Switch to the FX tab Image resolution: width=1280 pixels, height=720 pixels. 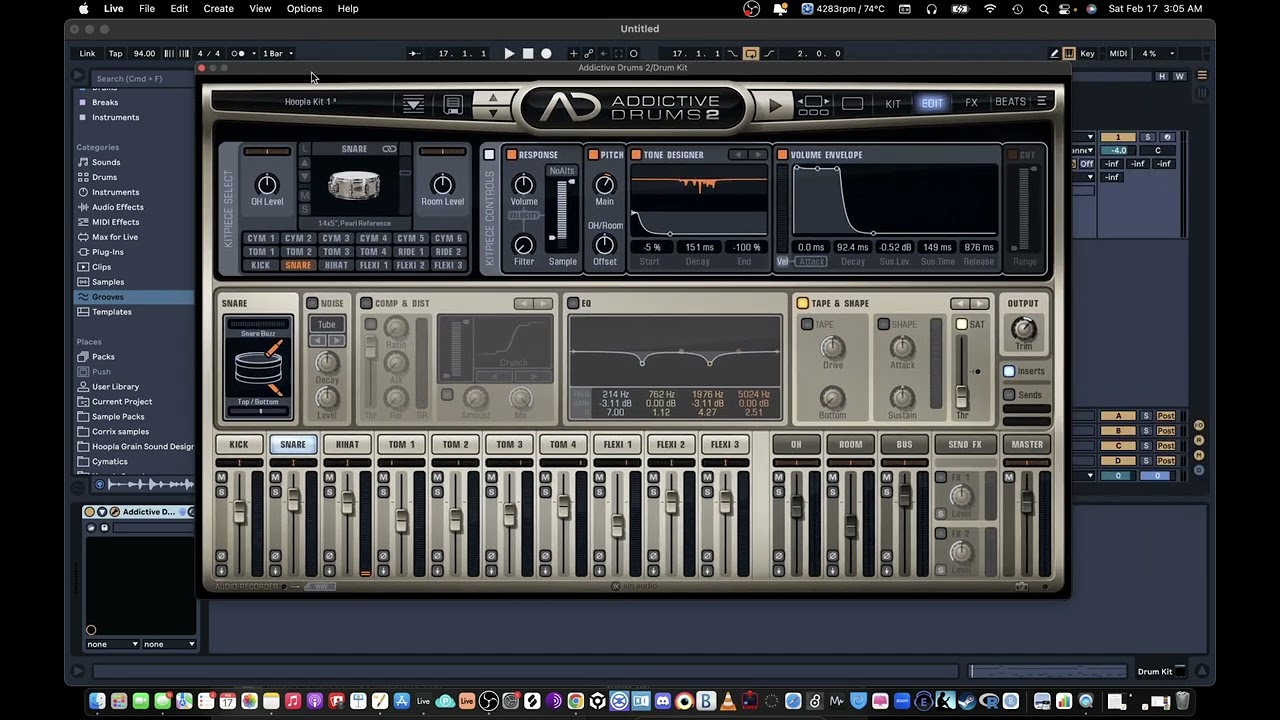pos(971,103)
